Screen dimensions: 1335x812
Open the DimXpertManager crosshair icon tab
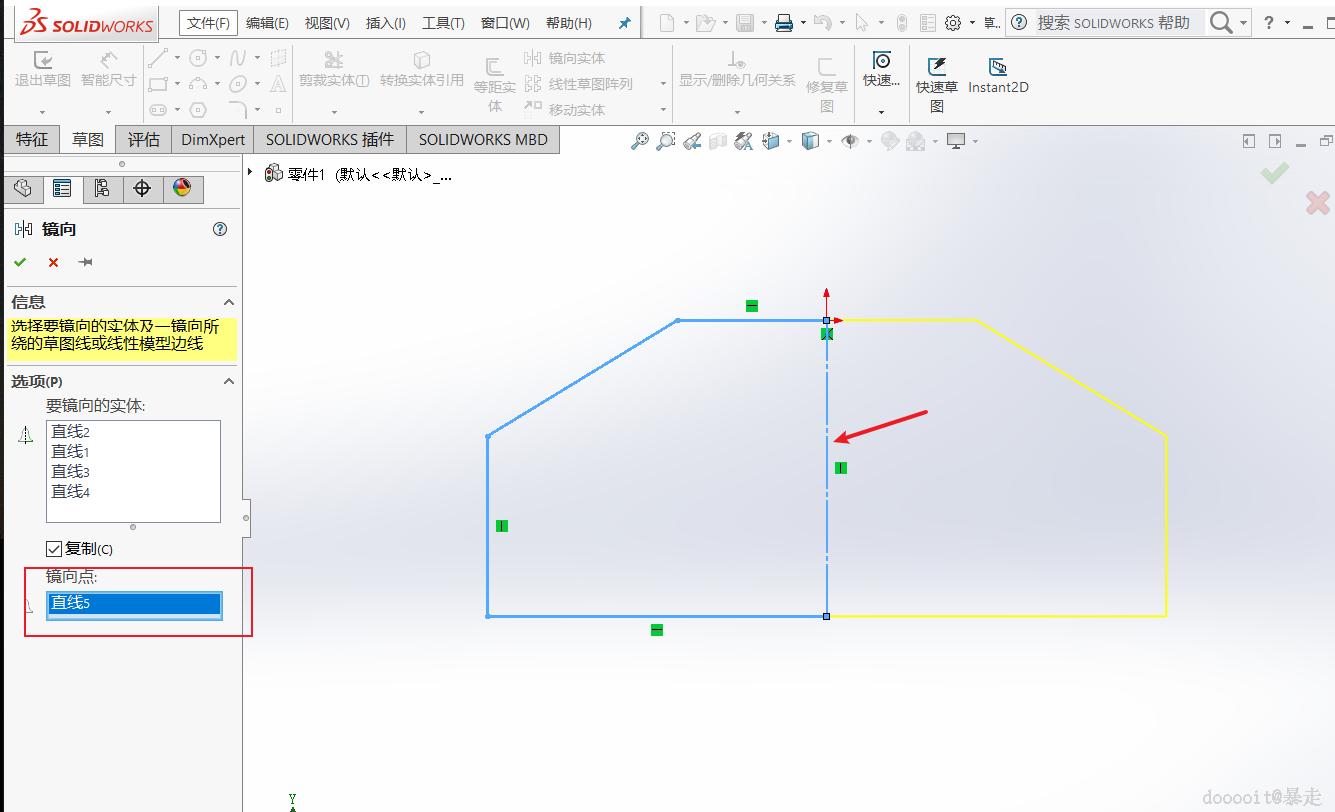pyautogui.click(x=142, y=188)
